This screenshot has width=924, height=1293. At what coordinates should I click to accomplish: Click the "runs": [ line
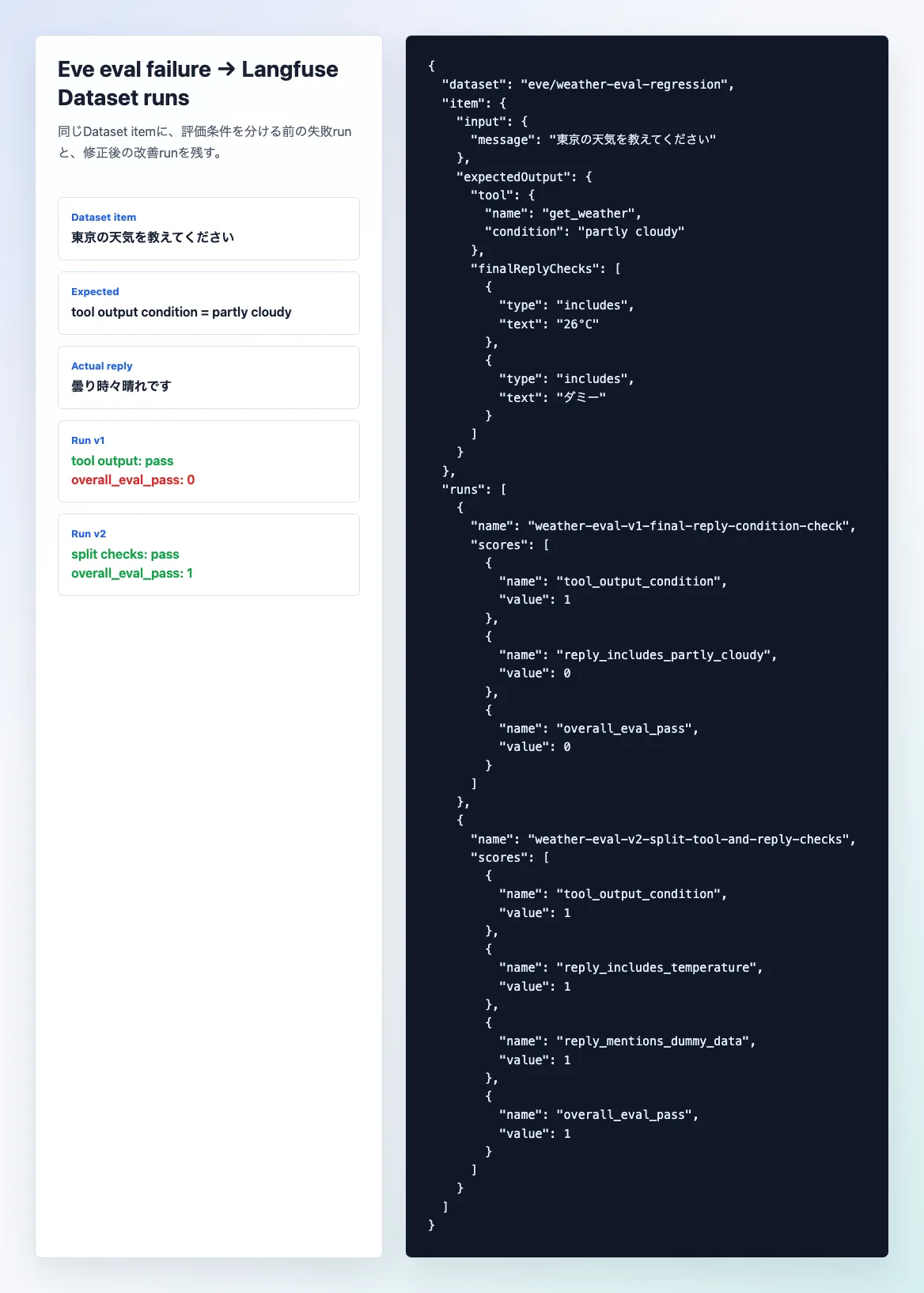coord(475,490)
